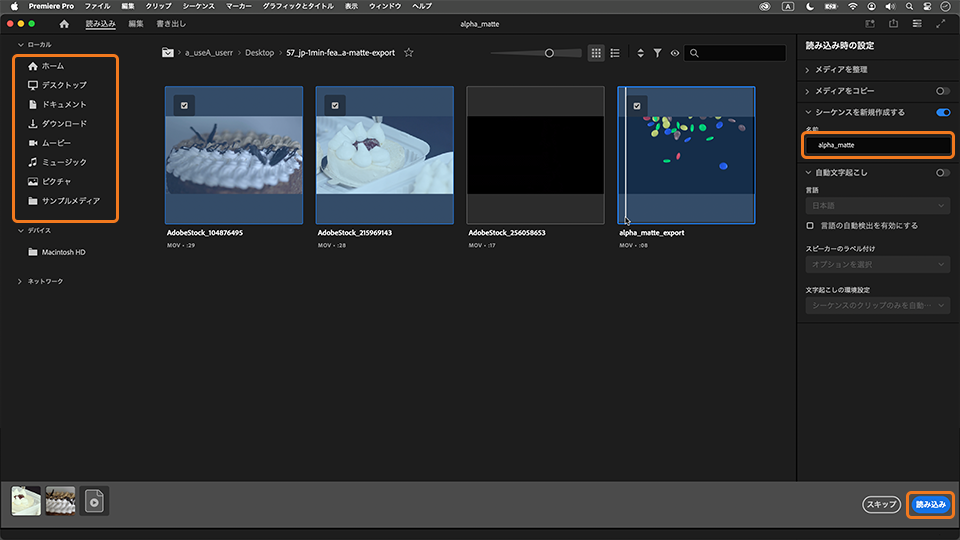Switch to 書き出し tab

click(171, 24)
